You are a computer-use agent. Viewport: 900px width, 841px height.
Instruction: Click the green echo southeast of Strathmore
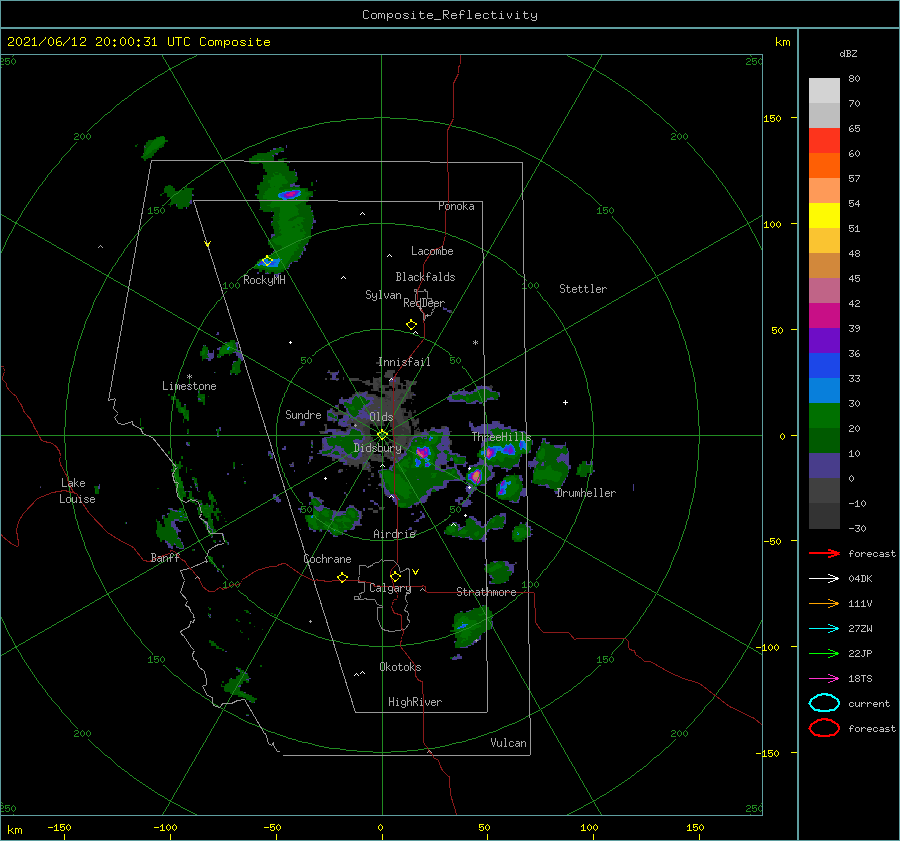(471, 627)
